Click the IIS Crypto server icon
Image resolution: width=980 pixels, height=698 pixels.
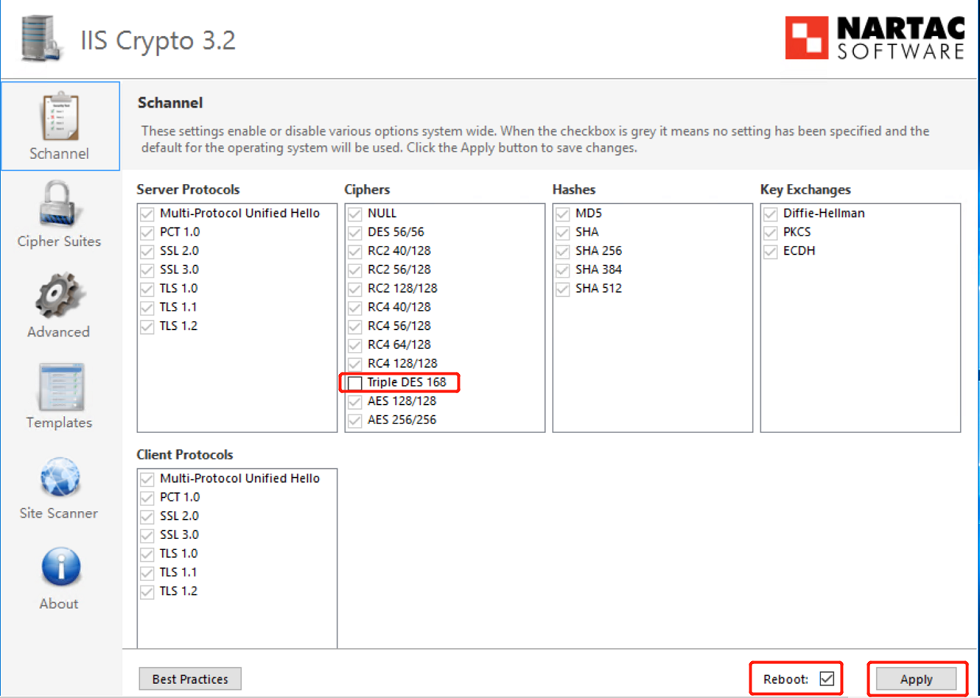[x=41, y=39]
